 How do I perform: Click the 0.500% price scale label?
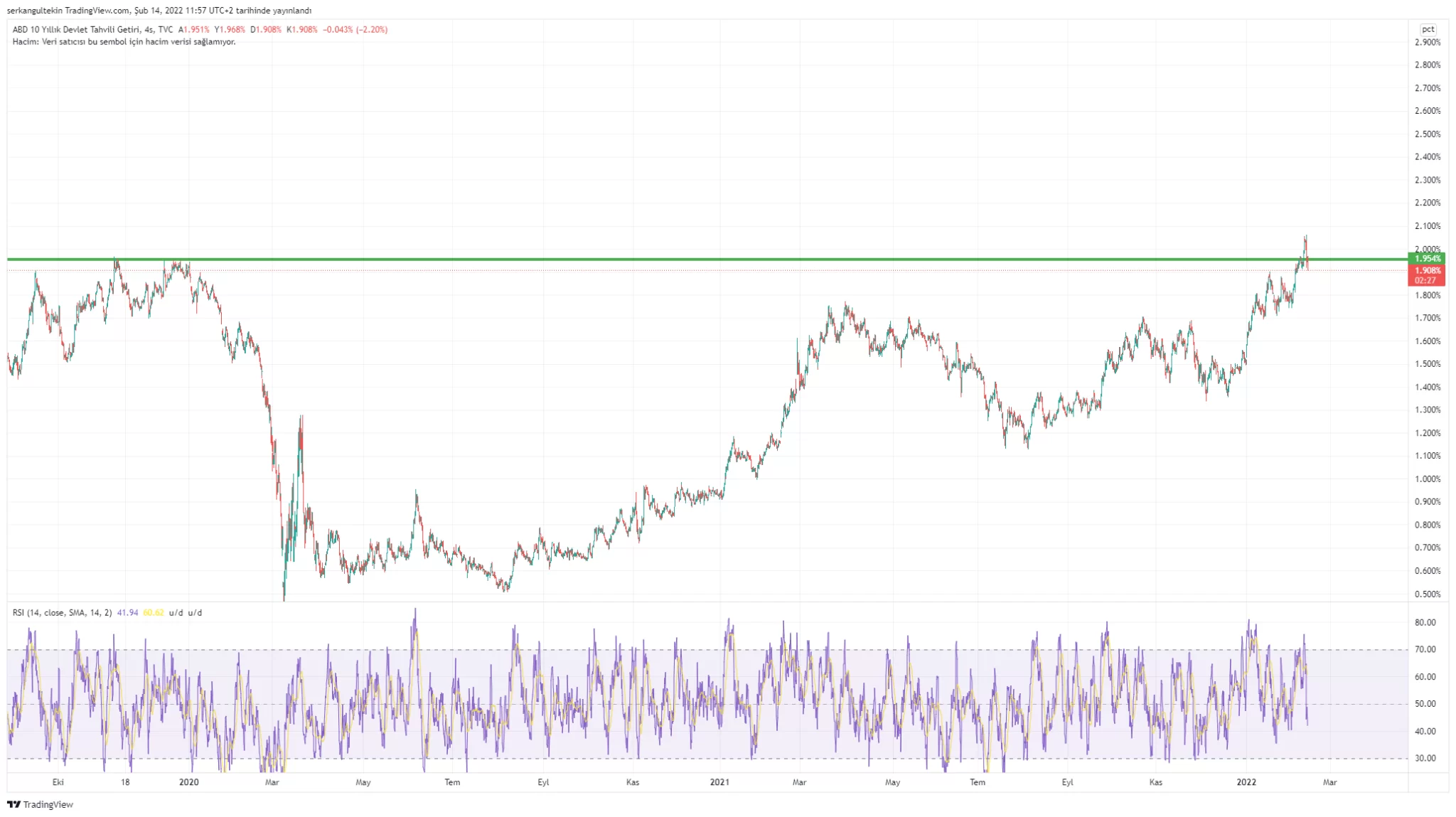tap(1428, 594)
